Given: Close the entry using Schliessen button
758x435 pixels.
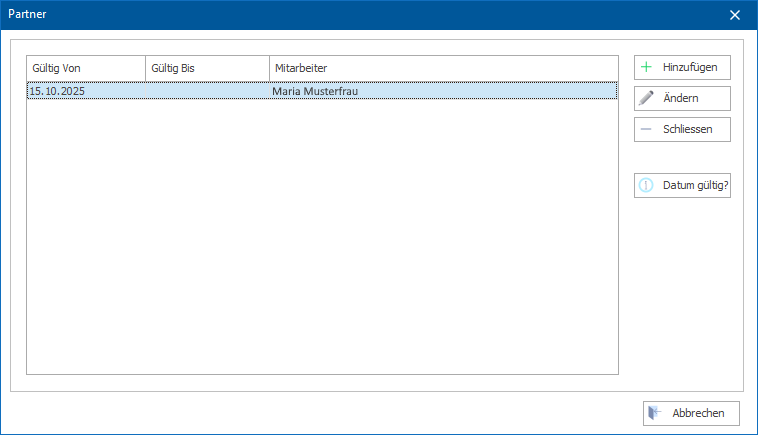Looking at the screenshot, I should point(682,129).
